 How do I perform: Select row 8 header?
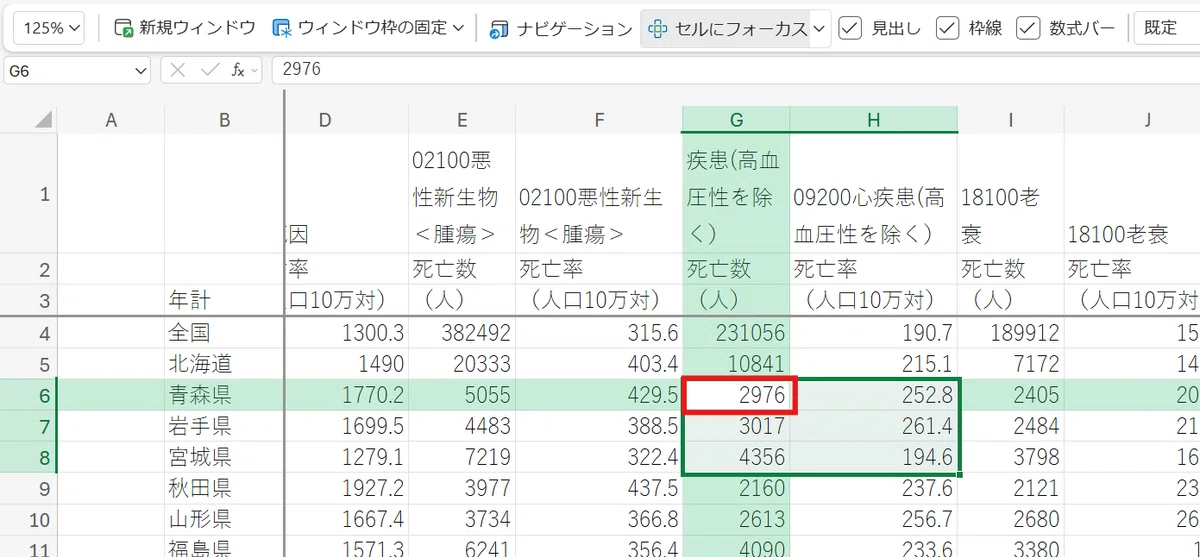28,459
